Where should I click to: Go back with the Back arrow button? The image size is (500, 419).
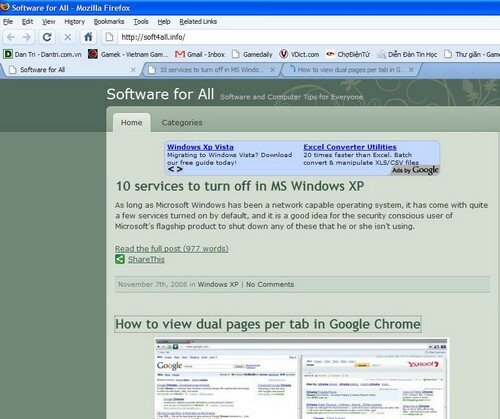pos(11,37)
